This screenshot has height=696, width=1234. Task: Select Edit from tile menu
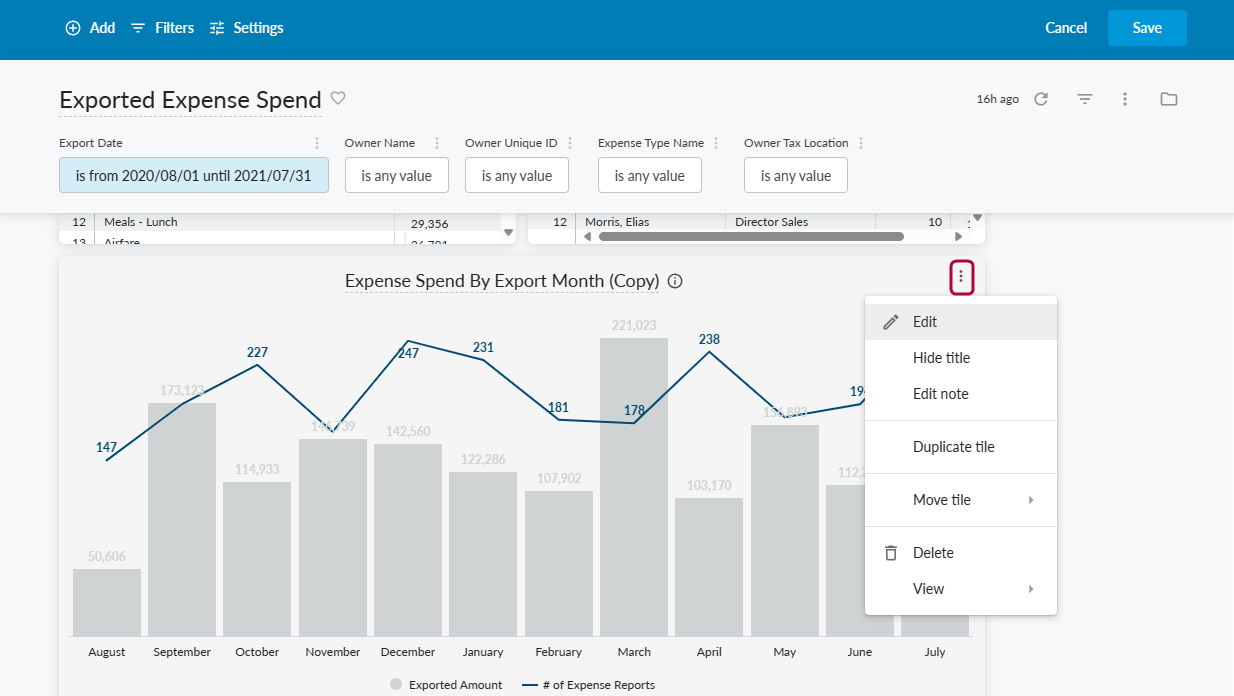[925, 322]
